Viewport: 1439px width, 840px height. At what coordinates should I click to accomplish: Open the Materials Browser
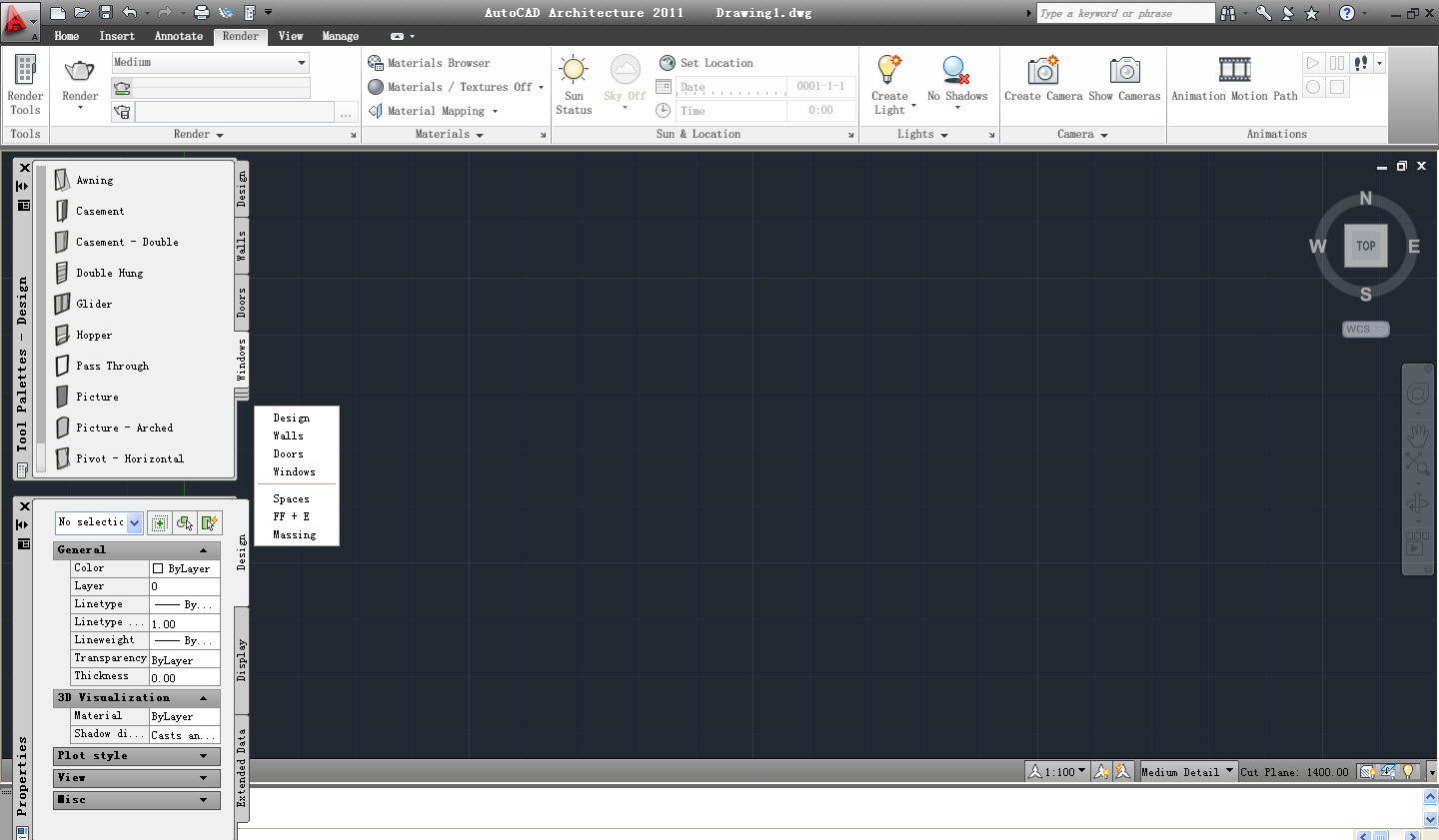429,63
